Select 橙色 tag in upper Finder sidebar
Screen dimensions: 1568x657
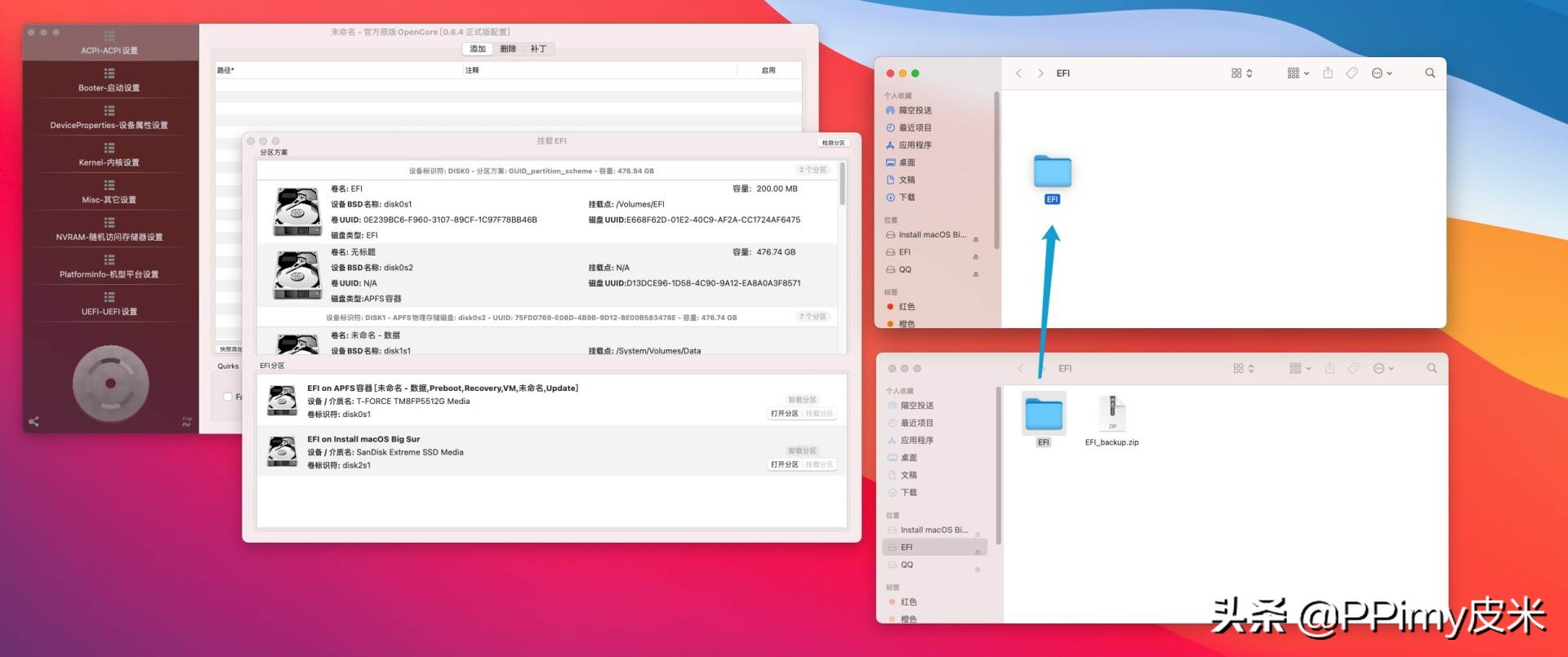coord(906,323)
